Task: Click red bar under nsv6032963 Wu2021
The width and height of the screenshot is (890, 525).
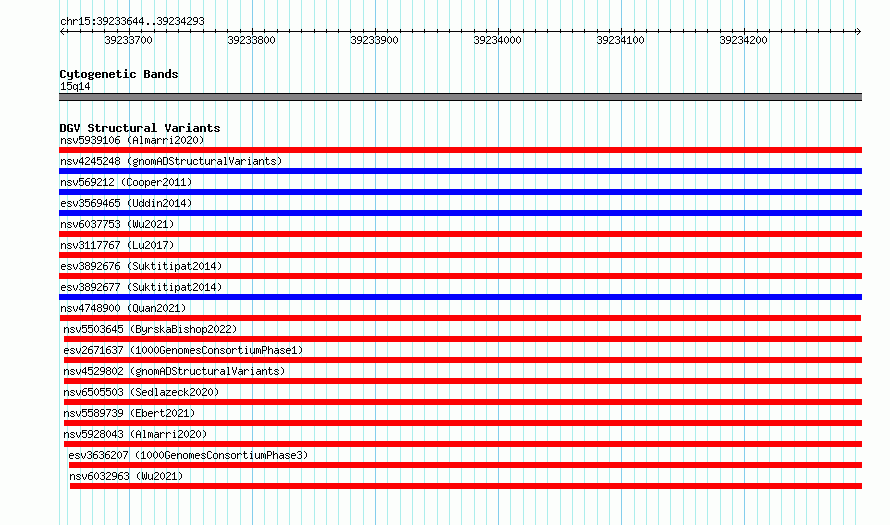Action: [x=466, y=486]
